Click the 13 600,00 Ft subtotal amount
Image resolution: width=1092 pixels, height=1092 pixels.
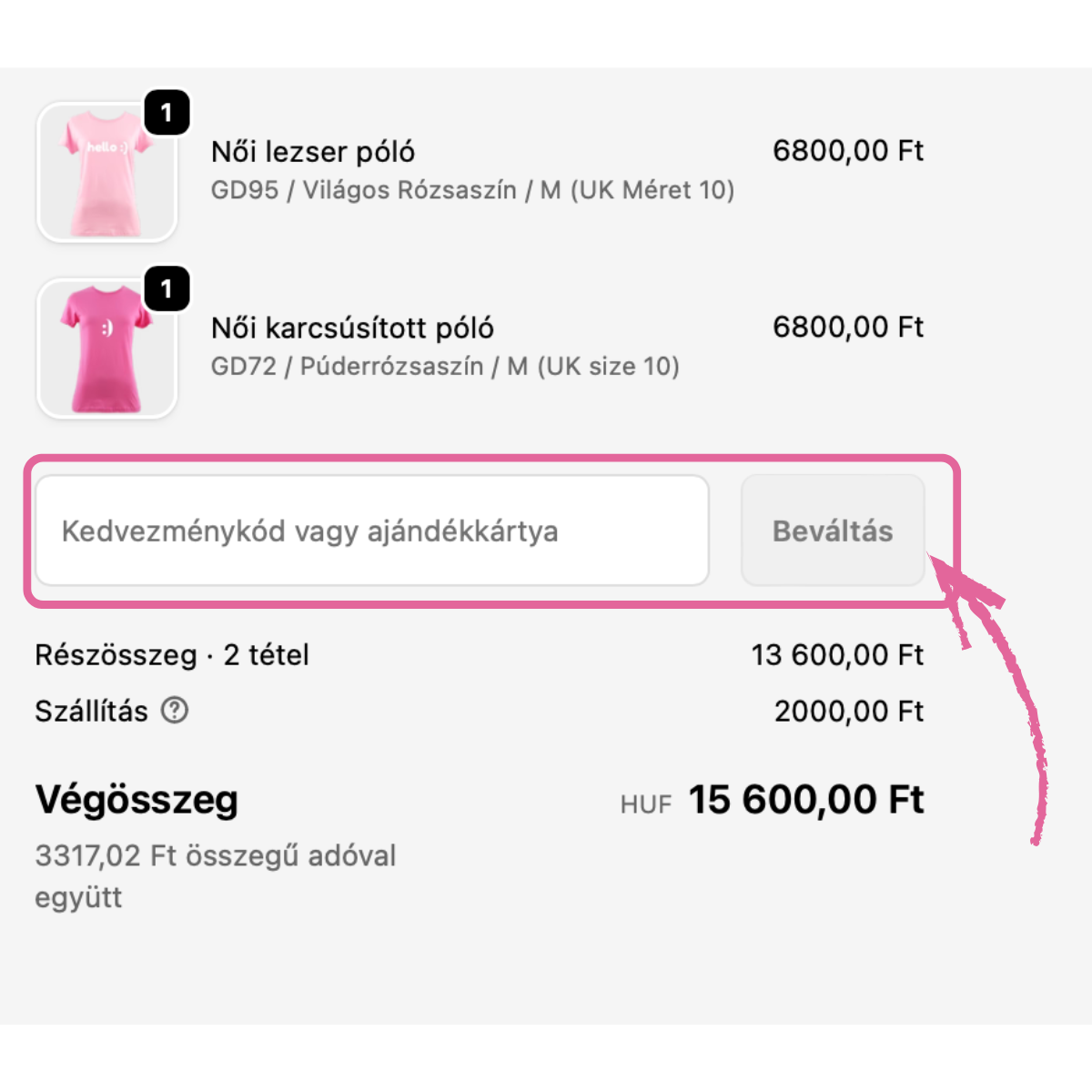[837, 655]
